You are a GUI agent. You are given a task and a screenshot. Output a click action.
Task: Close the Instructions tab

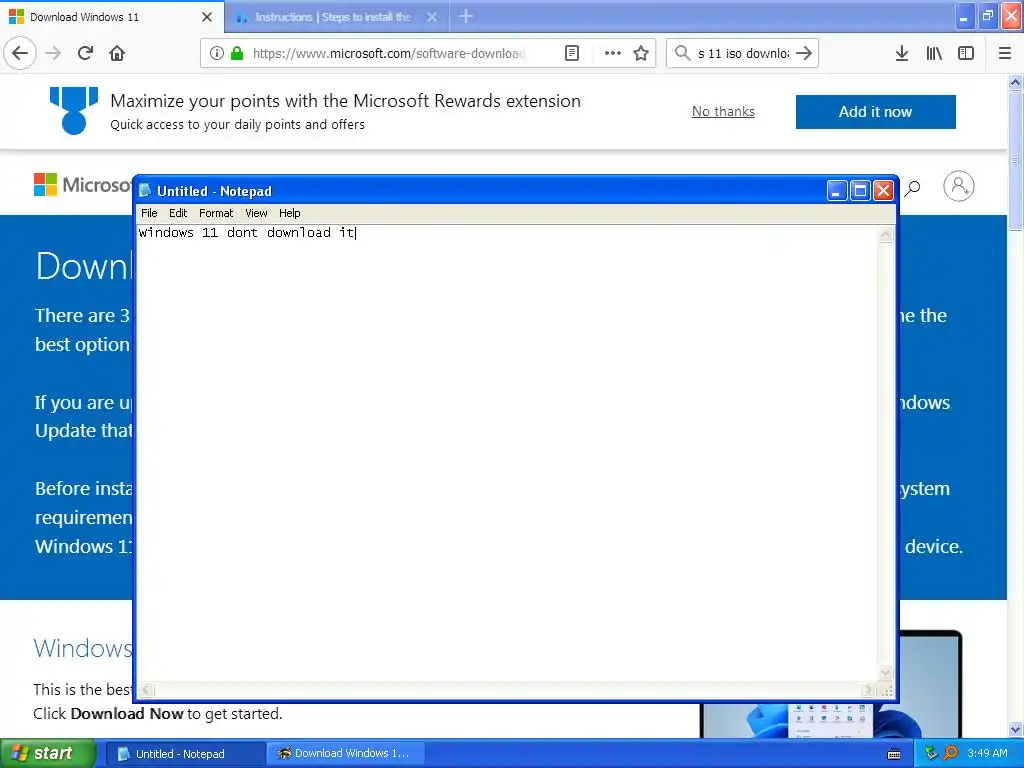click(432, 17)
